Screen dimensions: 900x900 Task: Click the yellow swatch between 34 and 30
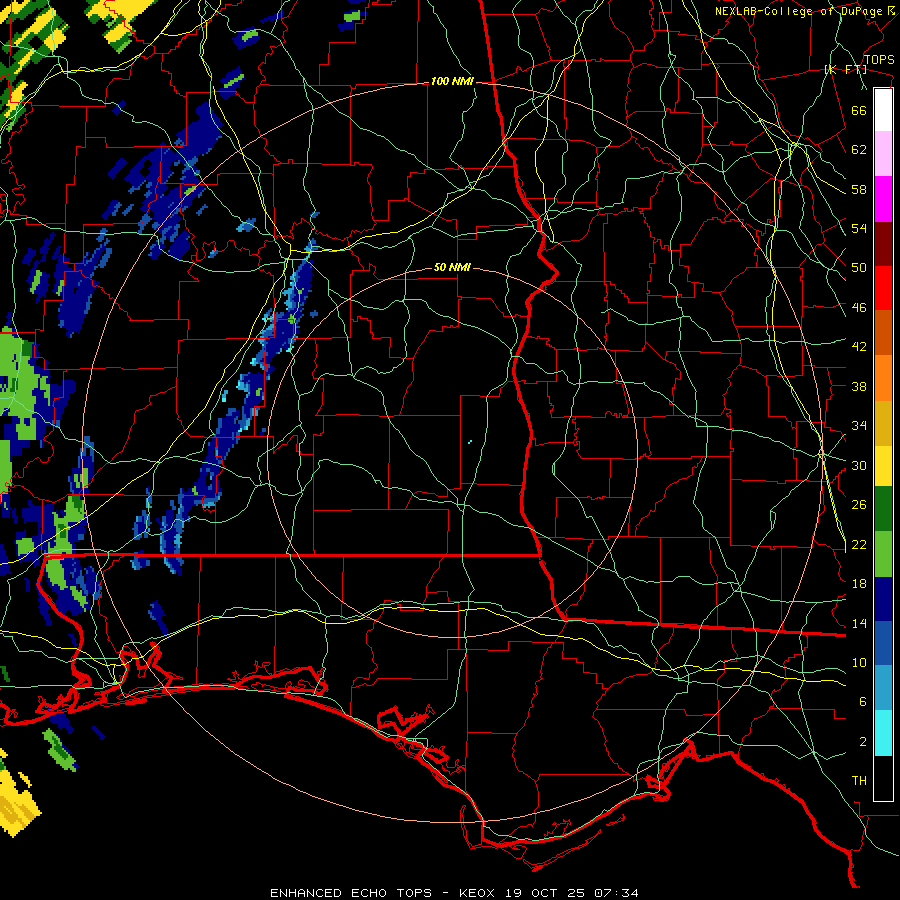tap(883, 466)
